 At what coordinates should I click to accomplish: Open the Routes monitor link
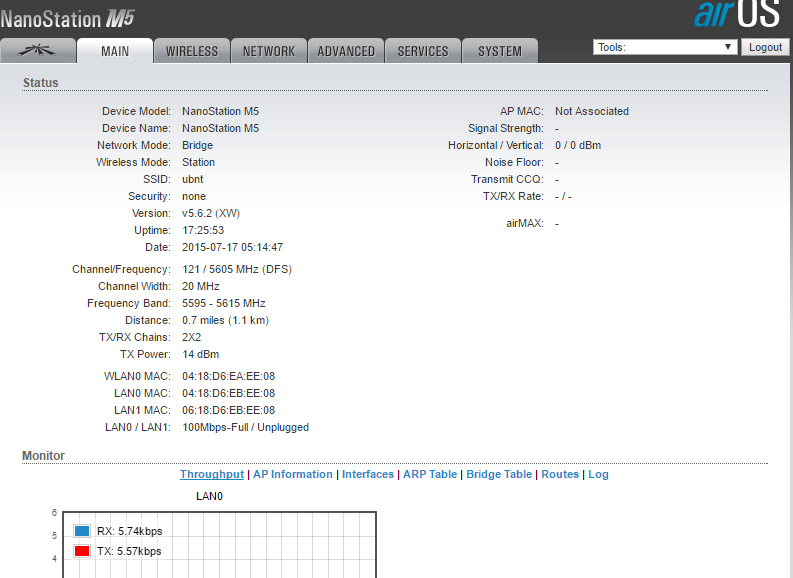pyautogui.click(x=560, y=474)
